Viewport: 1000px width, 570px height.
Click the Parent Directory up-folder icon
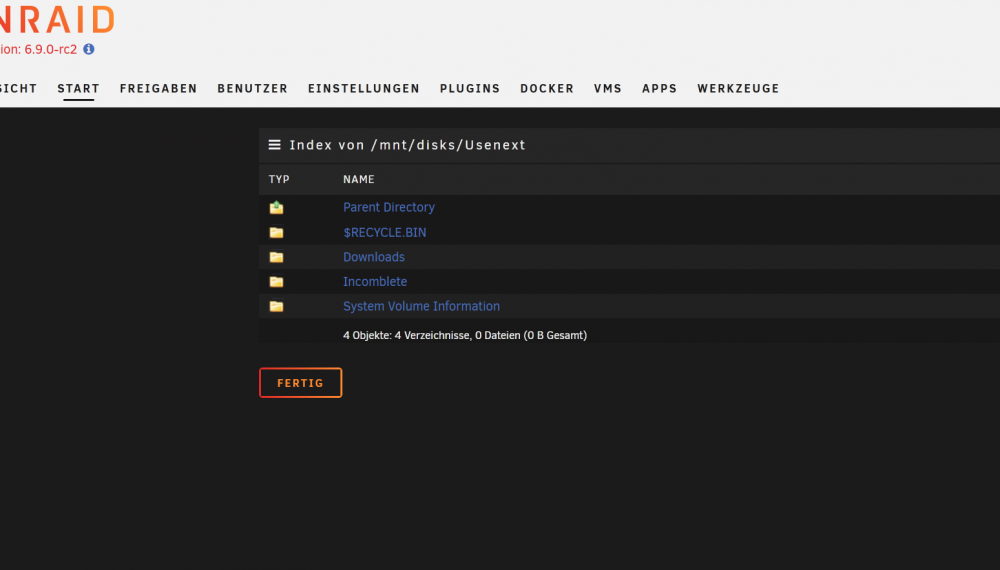[x=276, y=207]
